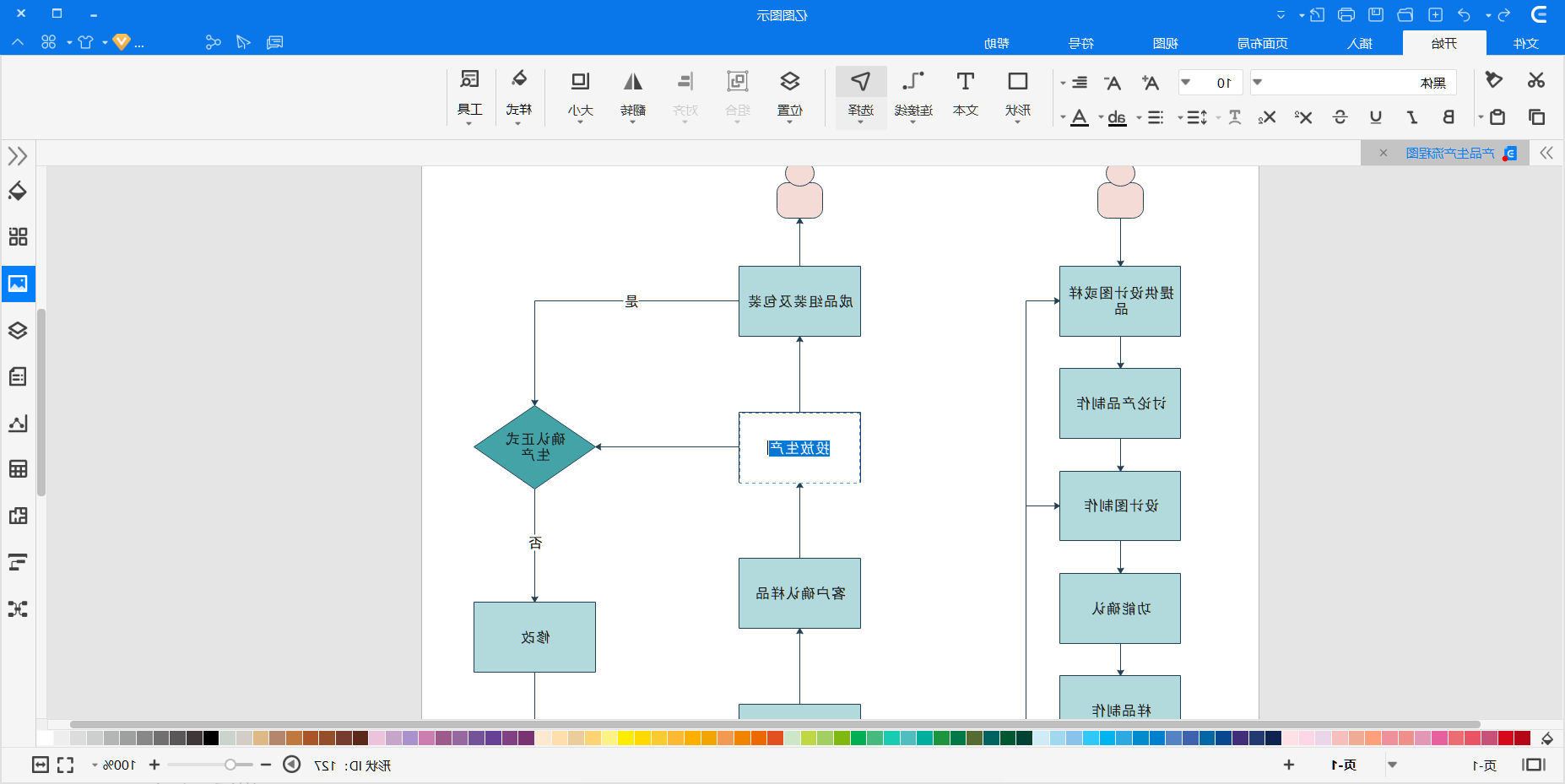Viewport: 1565px width, 784px height.
Task: Toggle Subscript formatting
Action: 1267,117
